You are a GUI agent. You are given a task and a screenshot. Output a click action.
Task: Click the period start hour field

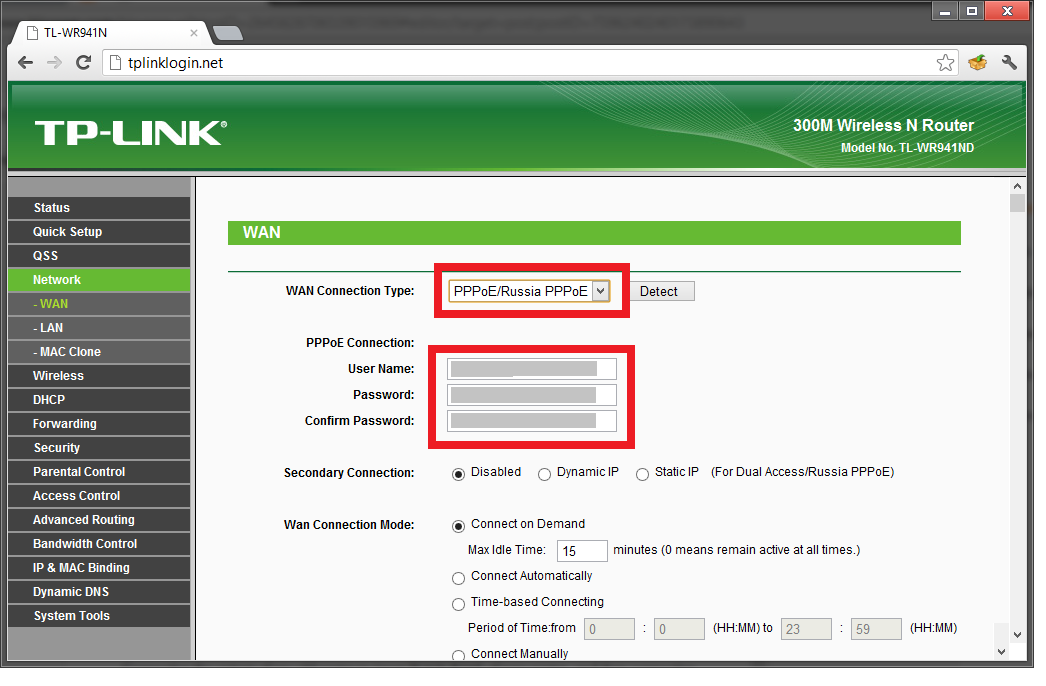click(x=609, y=629)
